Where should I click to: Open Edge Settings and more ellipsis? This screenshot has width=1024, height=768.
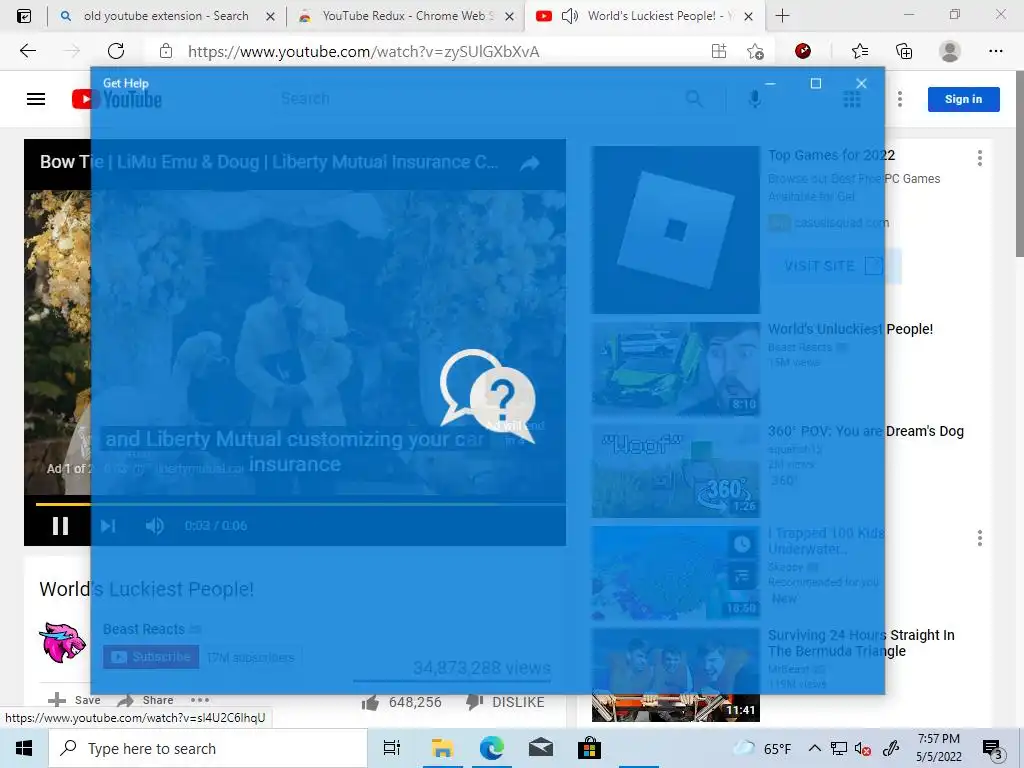coord(995,51)
